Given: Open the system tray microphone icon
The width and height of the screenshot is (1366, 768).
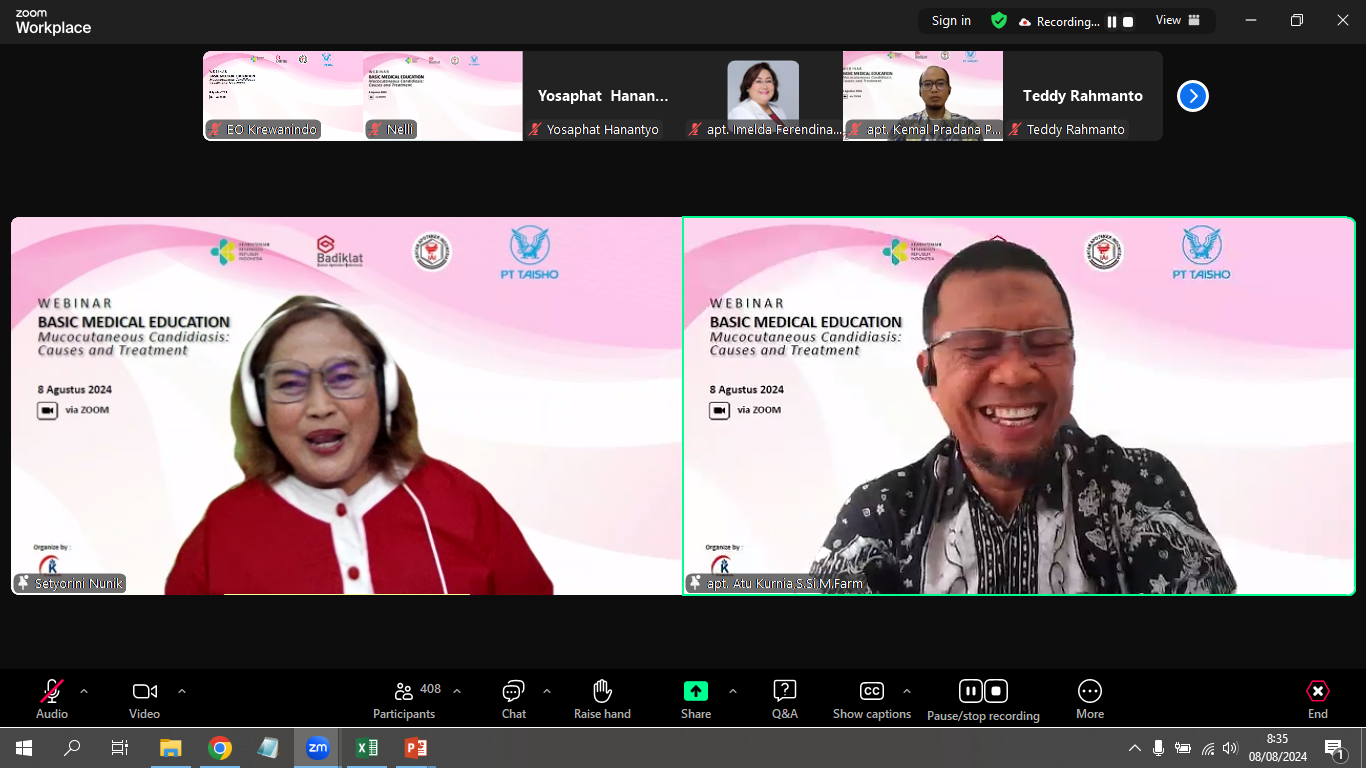Looking at the screenshot, I should (x=1158, y=748).
